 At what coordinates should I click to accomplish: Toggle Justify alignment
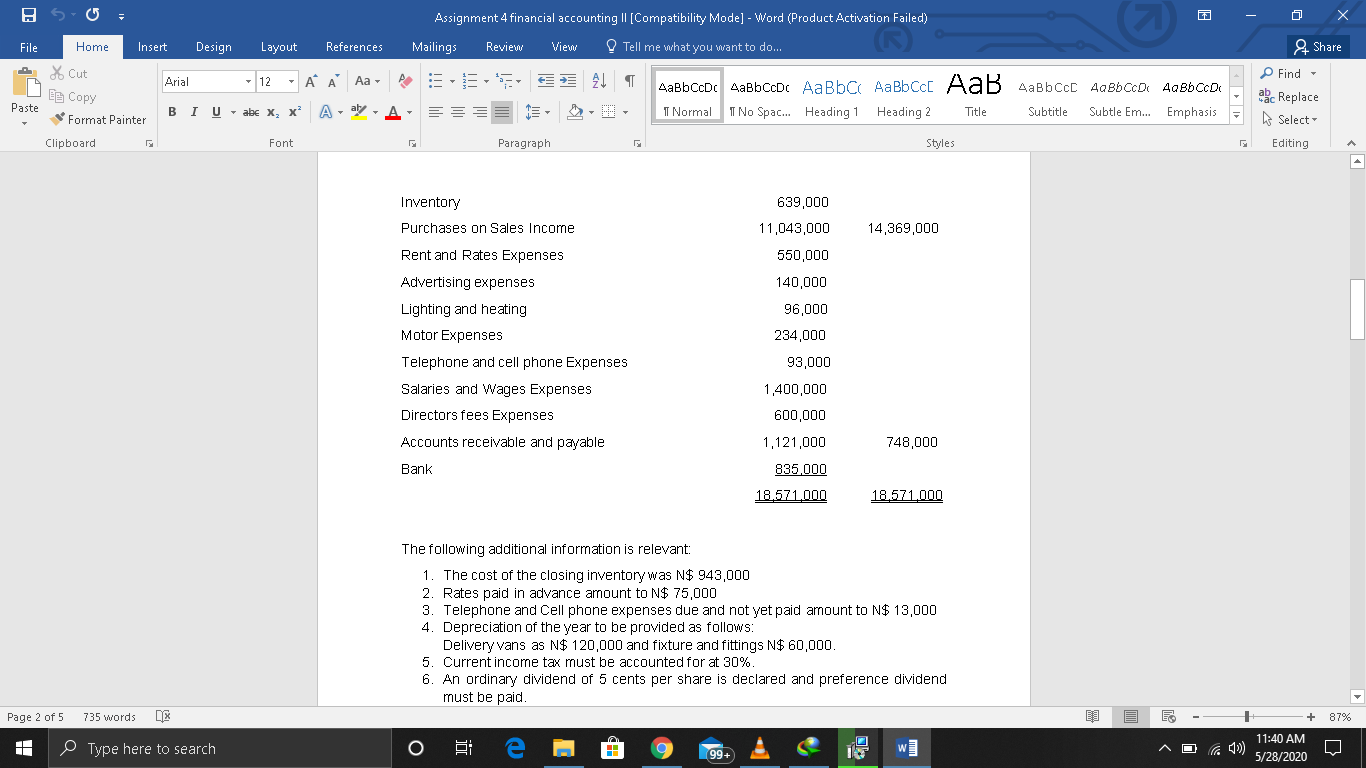coord(502,112)
